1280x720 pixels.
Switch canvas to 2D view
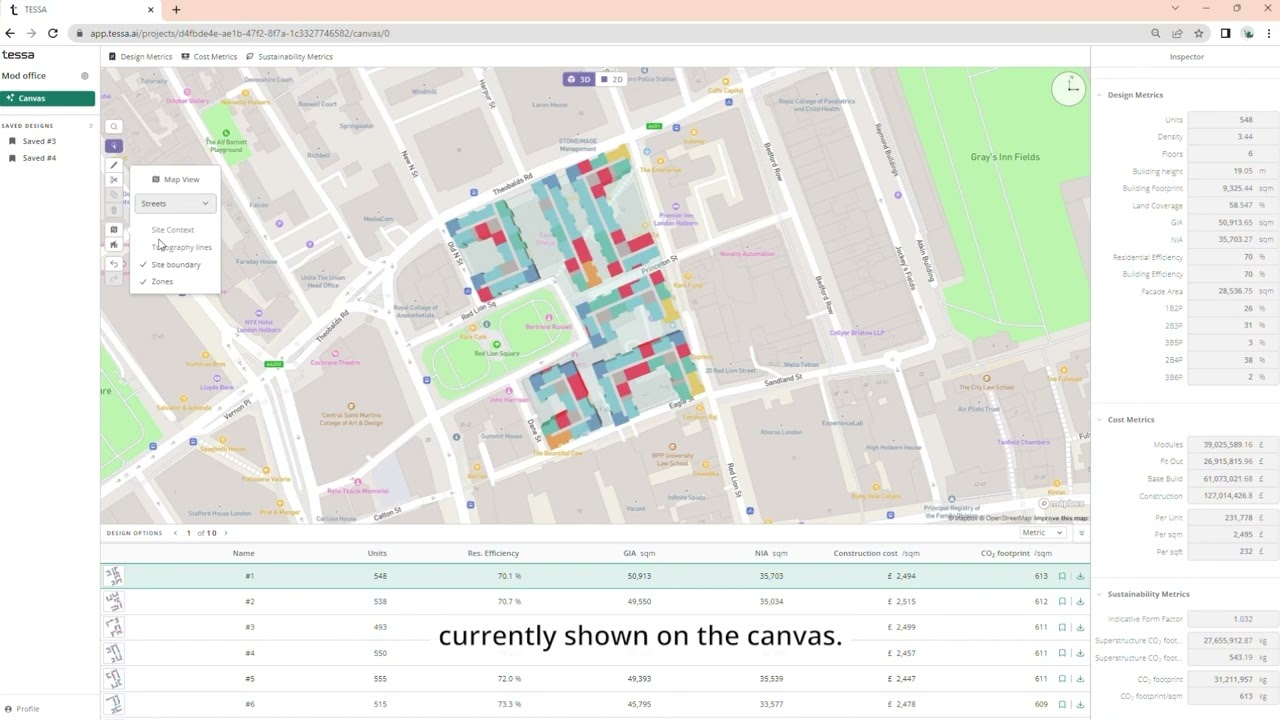point(612,79)
